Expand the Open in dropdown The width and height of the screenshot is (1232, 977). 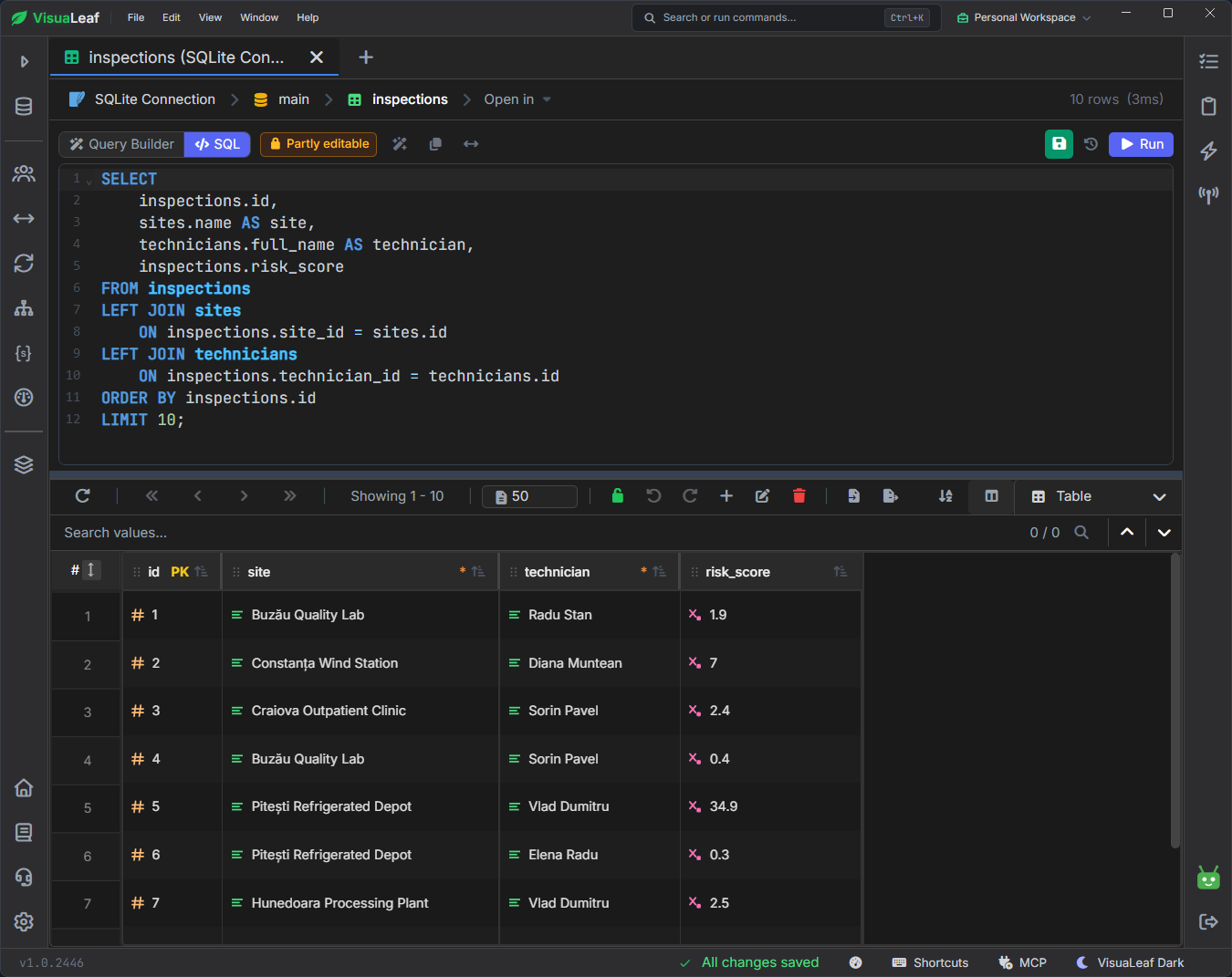tap(517, 99)
